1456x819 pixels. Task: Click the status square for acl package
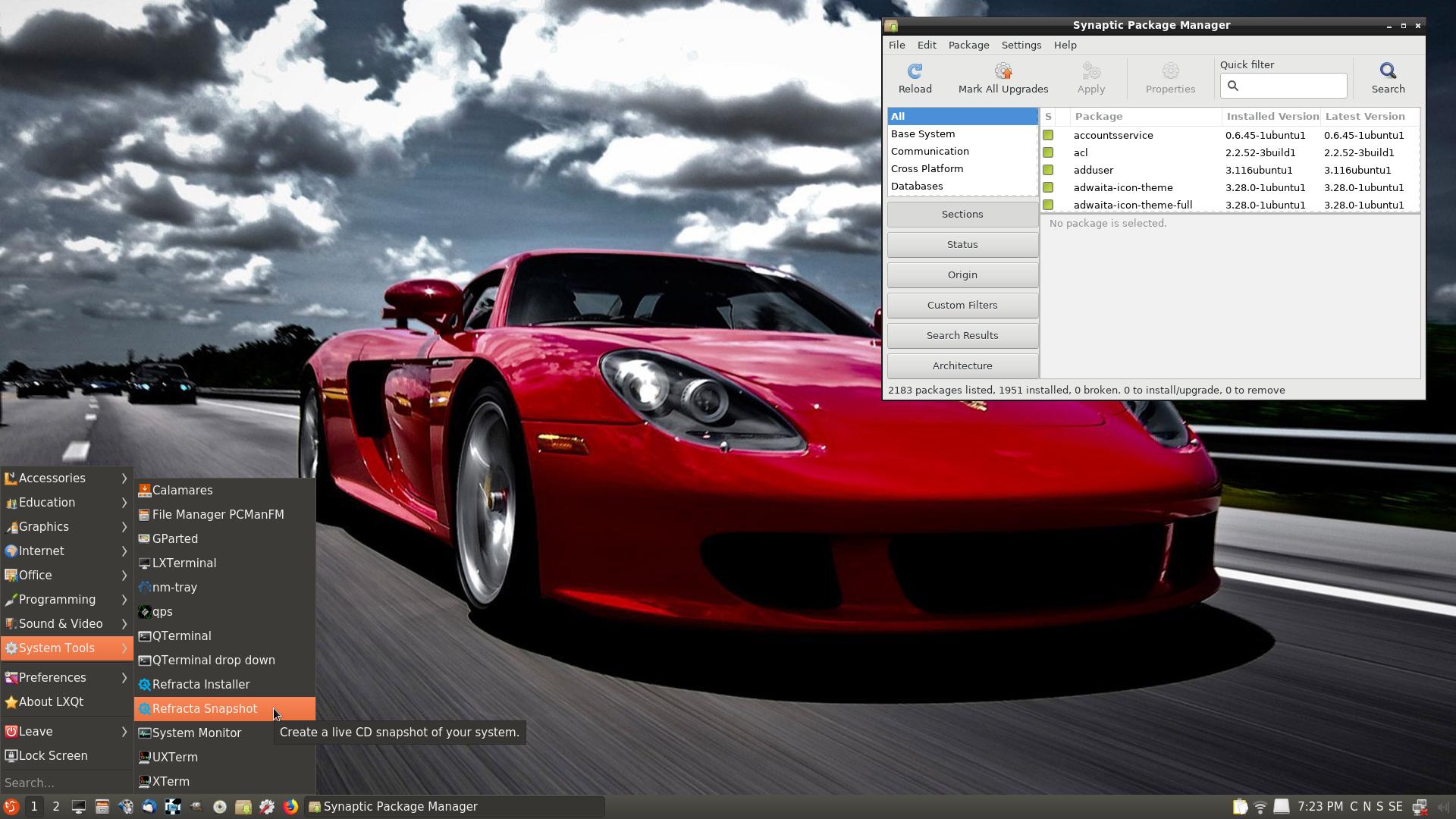point(1048,152)
